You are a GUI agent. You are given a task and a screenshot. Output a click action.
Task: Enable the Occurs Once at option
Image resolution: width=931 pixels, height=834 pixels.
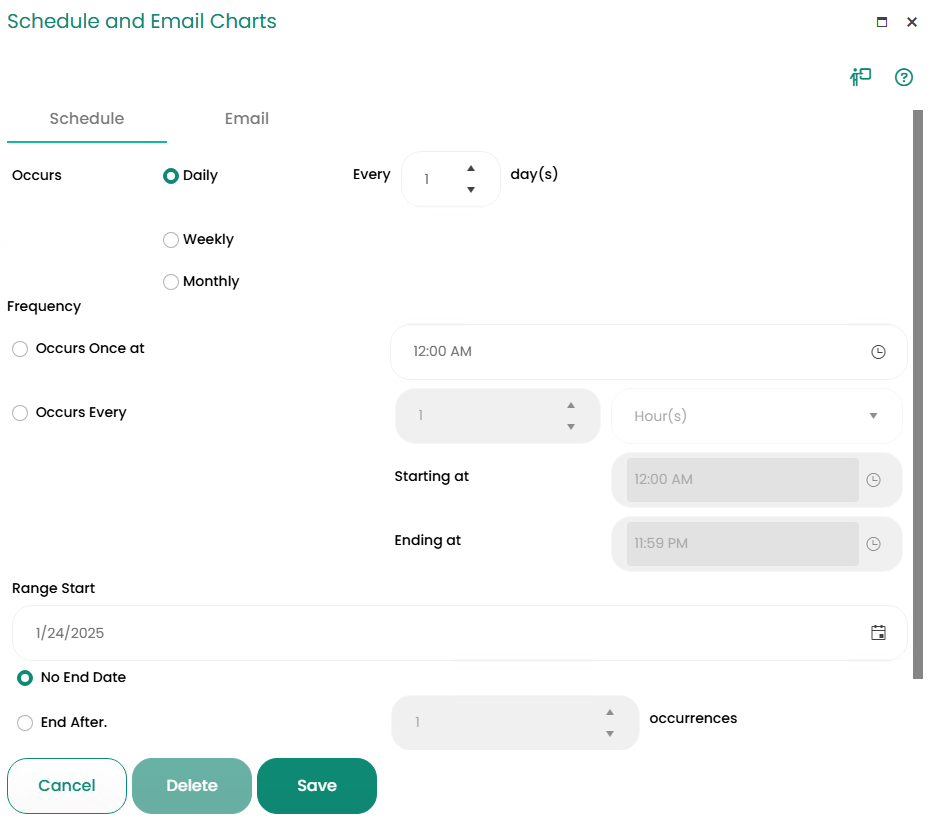click(20, 349)
